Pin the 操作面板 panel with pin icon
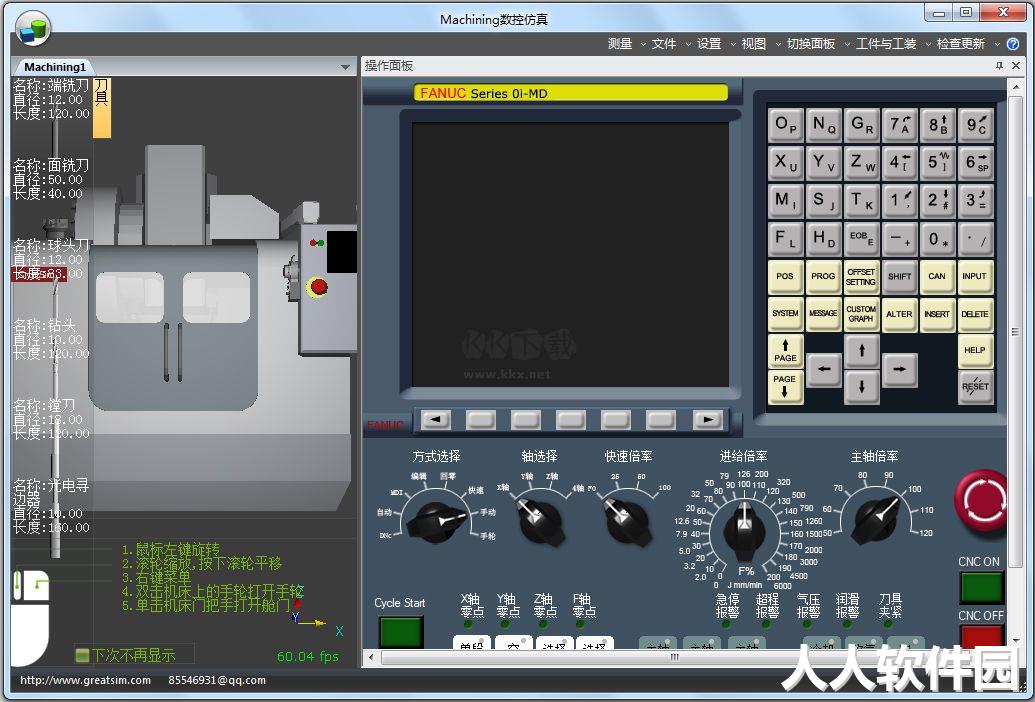 click(x=999, y=65)
